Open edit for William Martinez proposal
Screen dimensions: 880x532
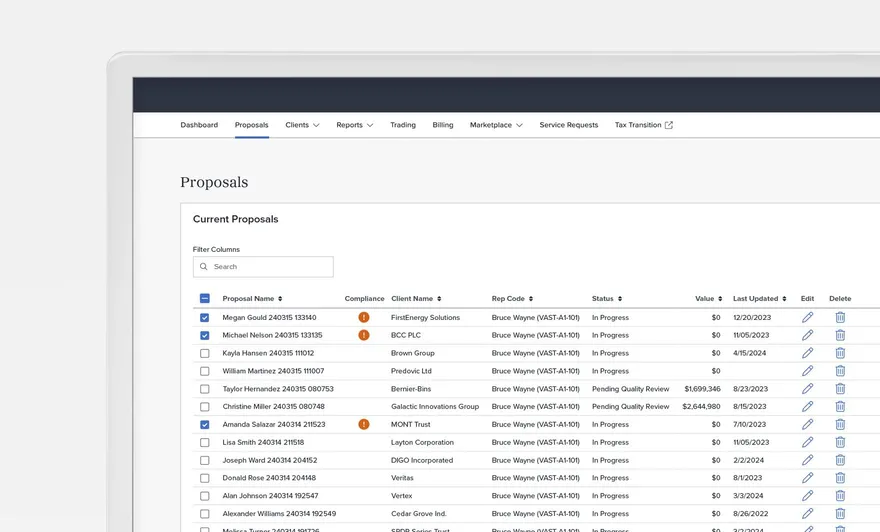coord(807,371)
